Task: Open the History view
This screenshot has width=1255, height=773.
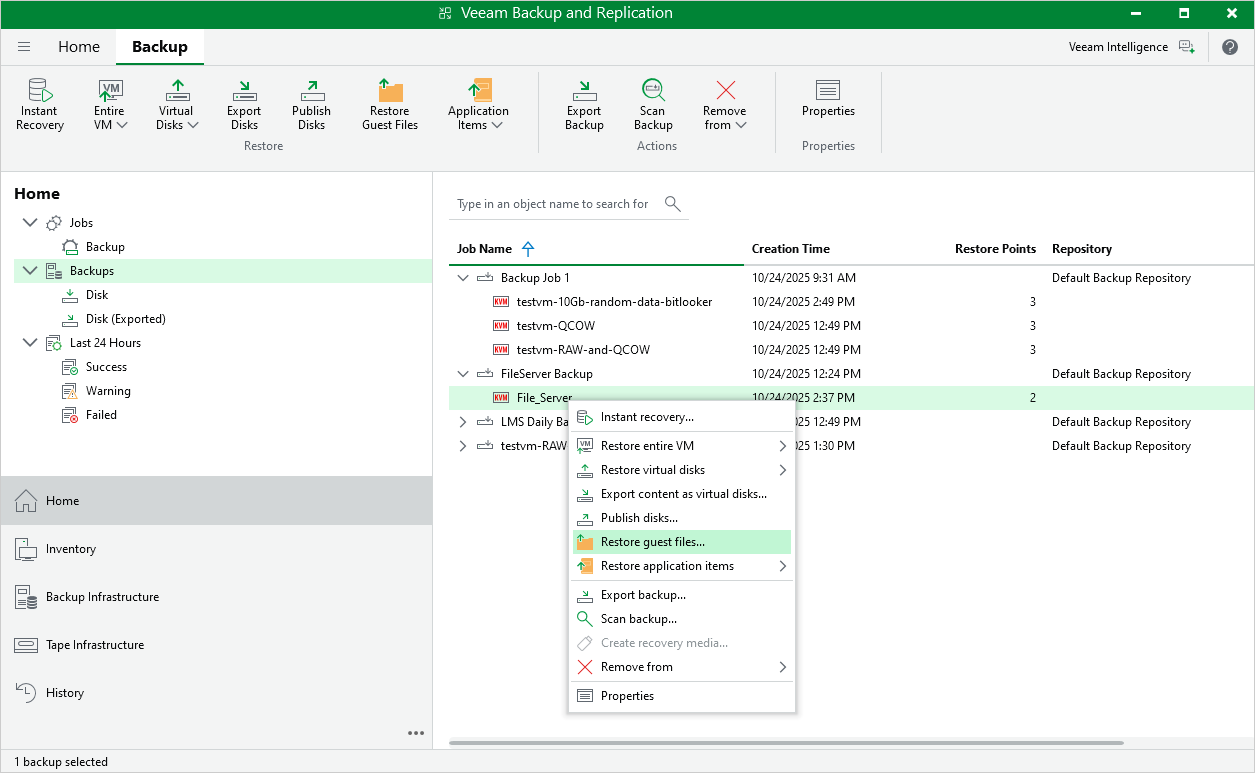Action: pyautogui.click(x=216, y=692)
